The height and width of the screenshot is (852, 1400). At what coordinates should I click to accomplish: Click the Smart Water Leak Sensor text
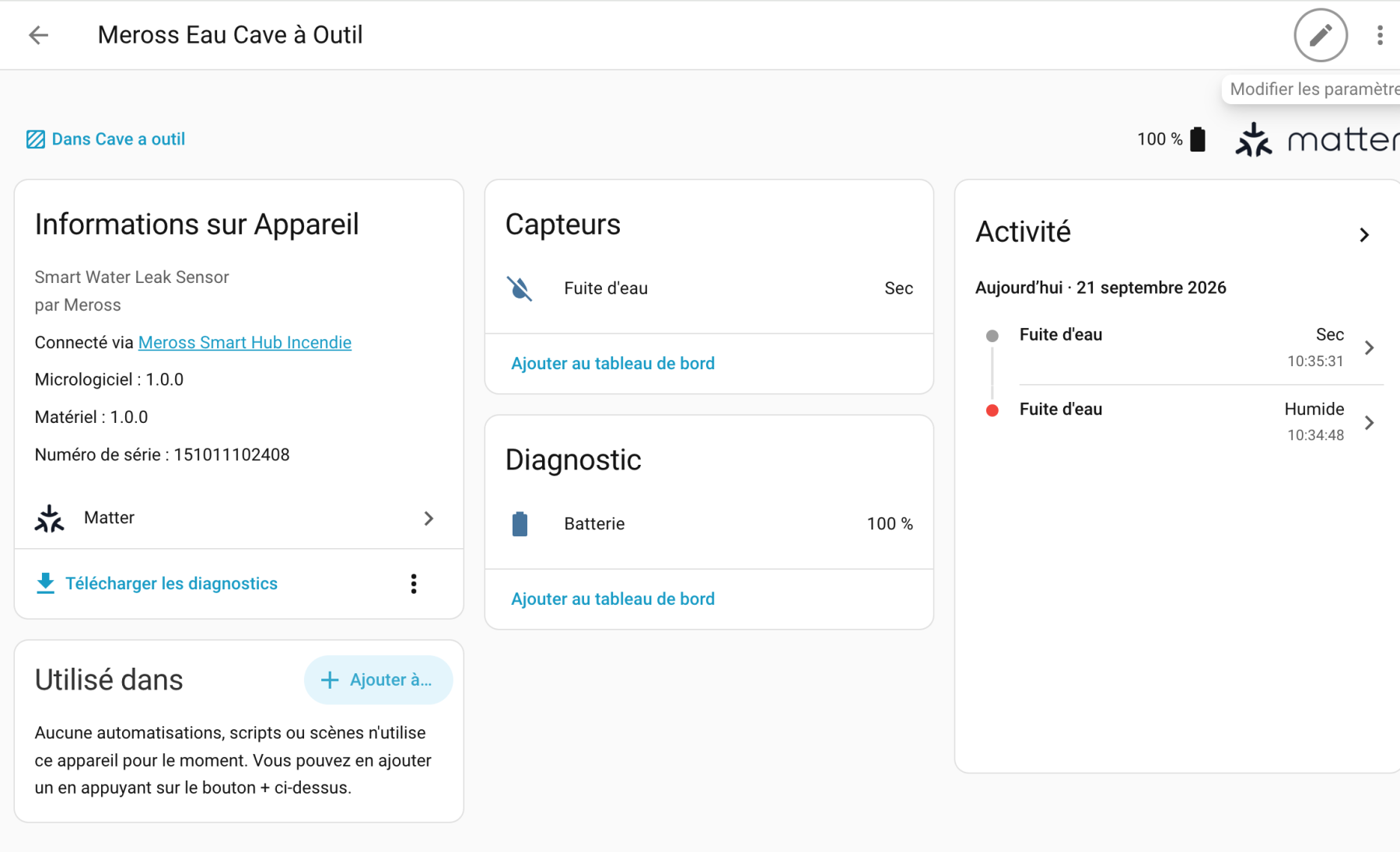pyautogui.click(x=131, y=278)
